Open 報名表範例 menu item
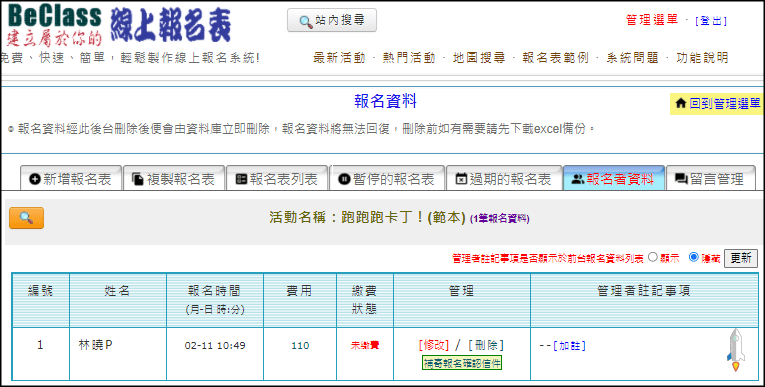 coord(555,58)
